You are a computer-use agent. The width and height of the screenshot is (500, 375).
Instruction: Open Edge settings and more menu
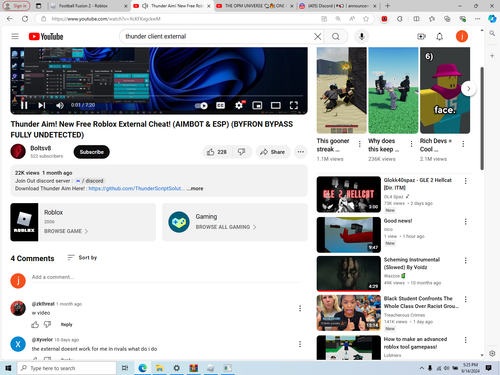click(478, 19)
